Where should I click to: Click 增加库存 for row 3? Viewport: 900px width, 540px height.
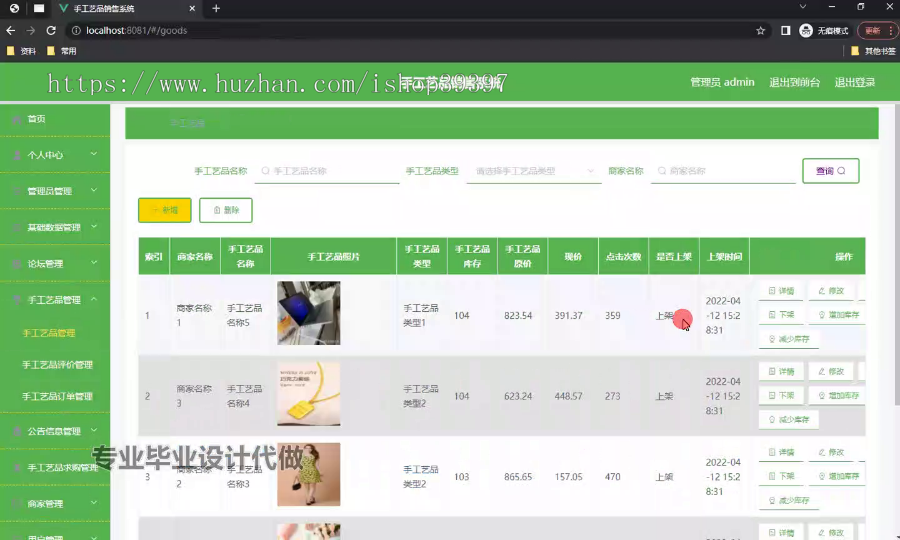(x=839, y=476)
